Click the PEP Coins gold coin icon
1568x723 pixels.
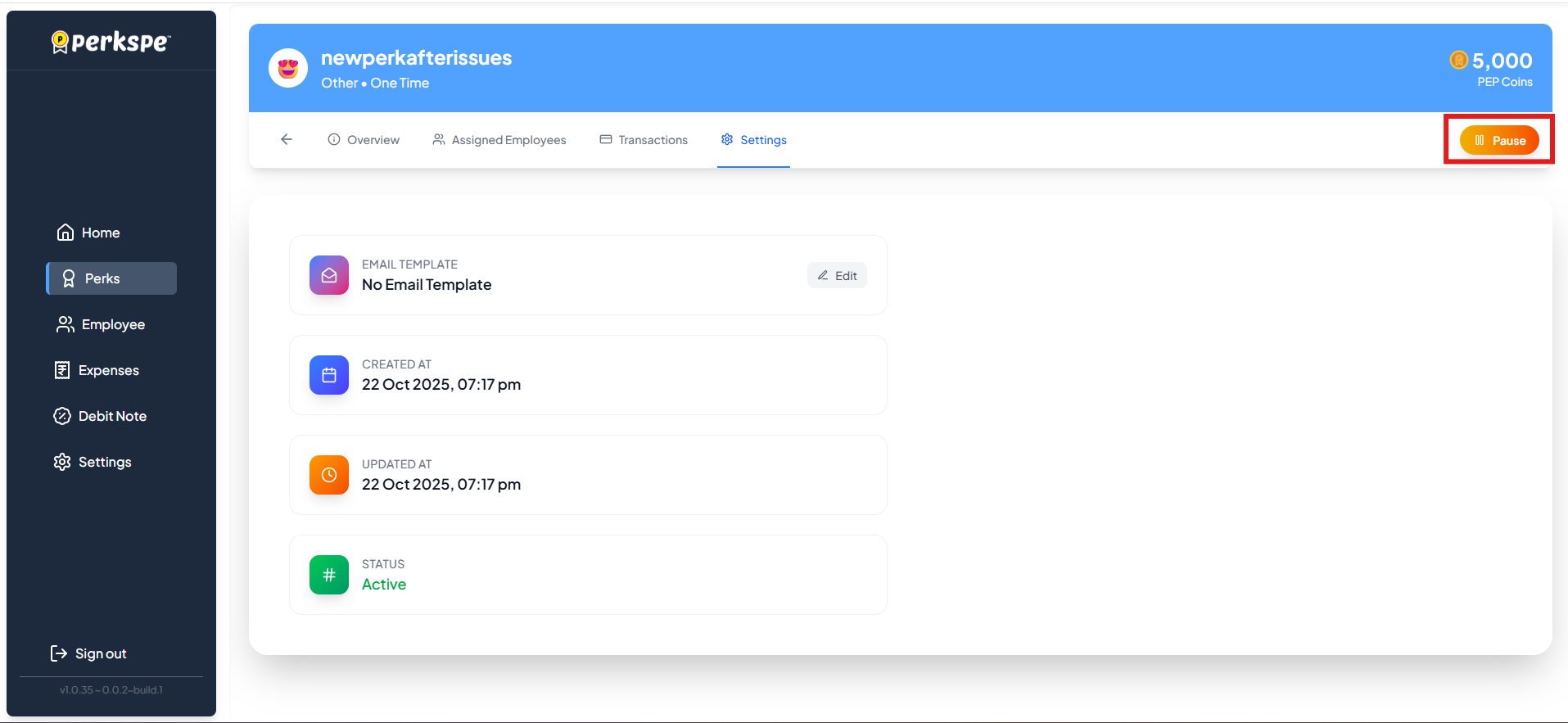pos(1458,60)
